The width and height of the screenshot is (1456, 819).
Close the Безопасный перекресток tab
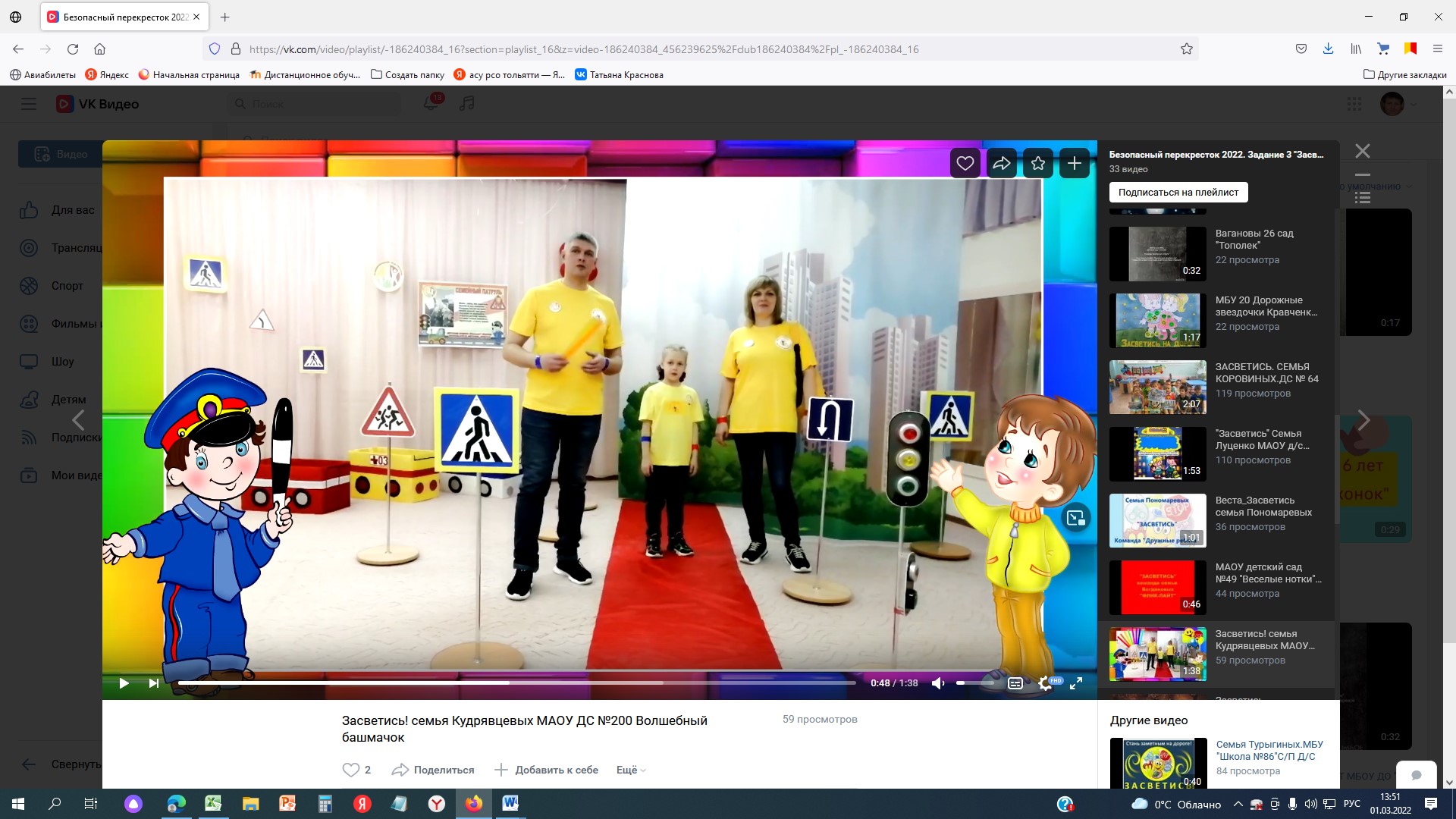coord(196,17)
